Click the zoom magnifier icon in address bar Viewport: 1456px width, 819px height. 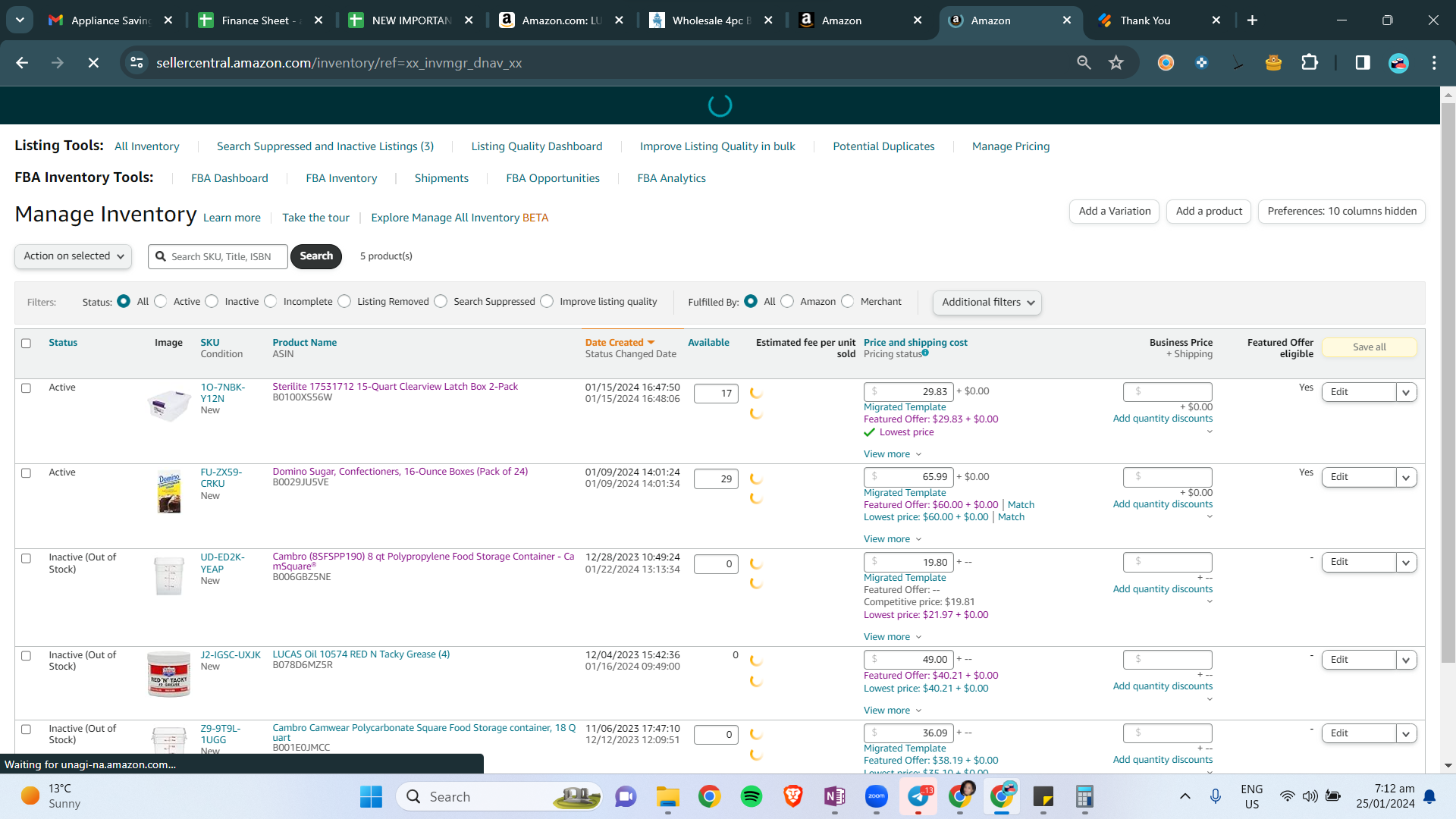pos(1084,63)
